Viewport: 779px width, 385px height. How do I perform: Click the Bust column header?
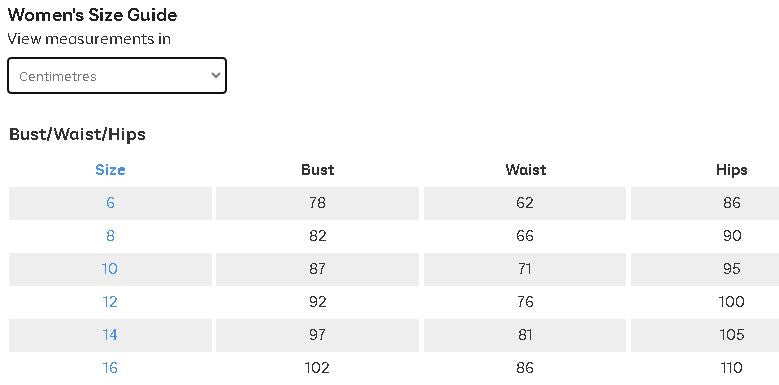[x=317, y=170]
